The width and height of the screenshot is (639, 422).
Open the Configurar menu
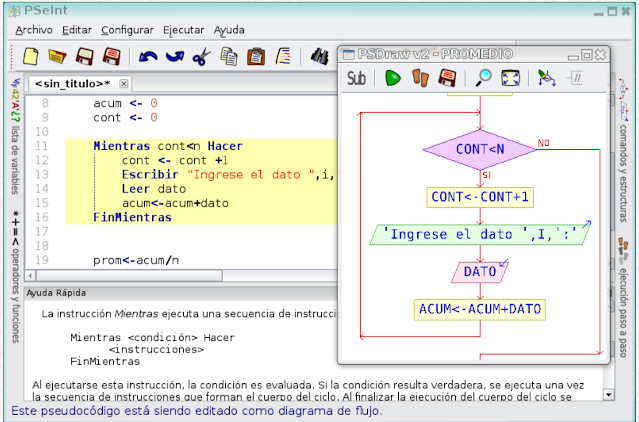coord(127,30)
